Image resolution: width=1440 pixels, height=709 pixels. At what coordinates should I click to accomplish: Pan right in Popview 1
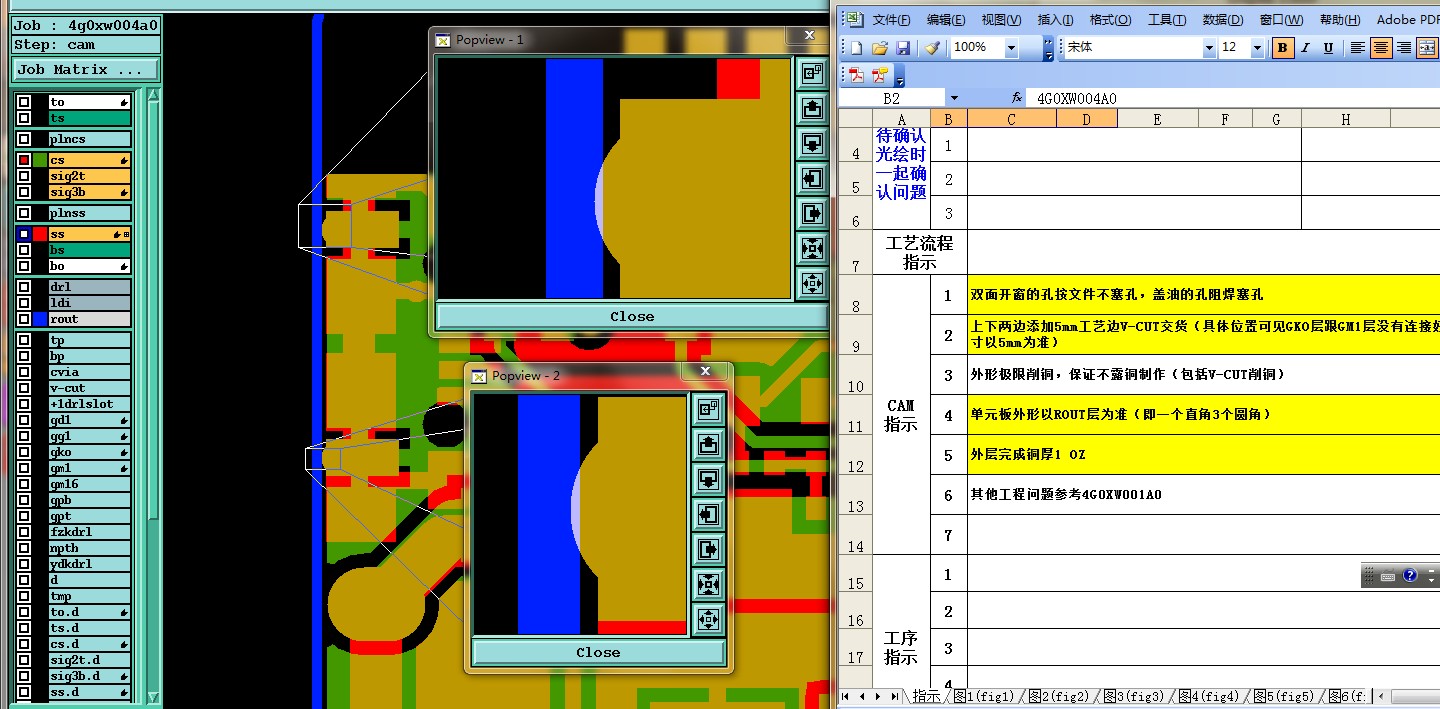pos(812,213)
